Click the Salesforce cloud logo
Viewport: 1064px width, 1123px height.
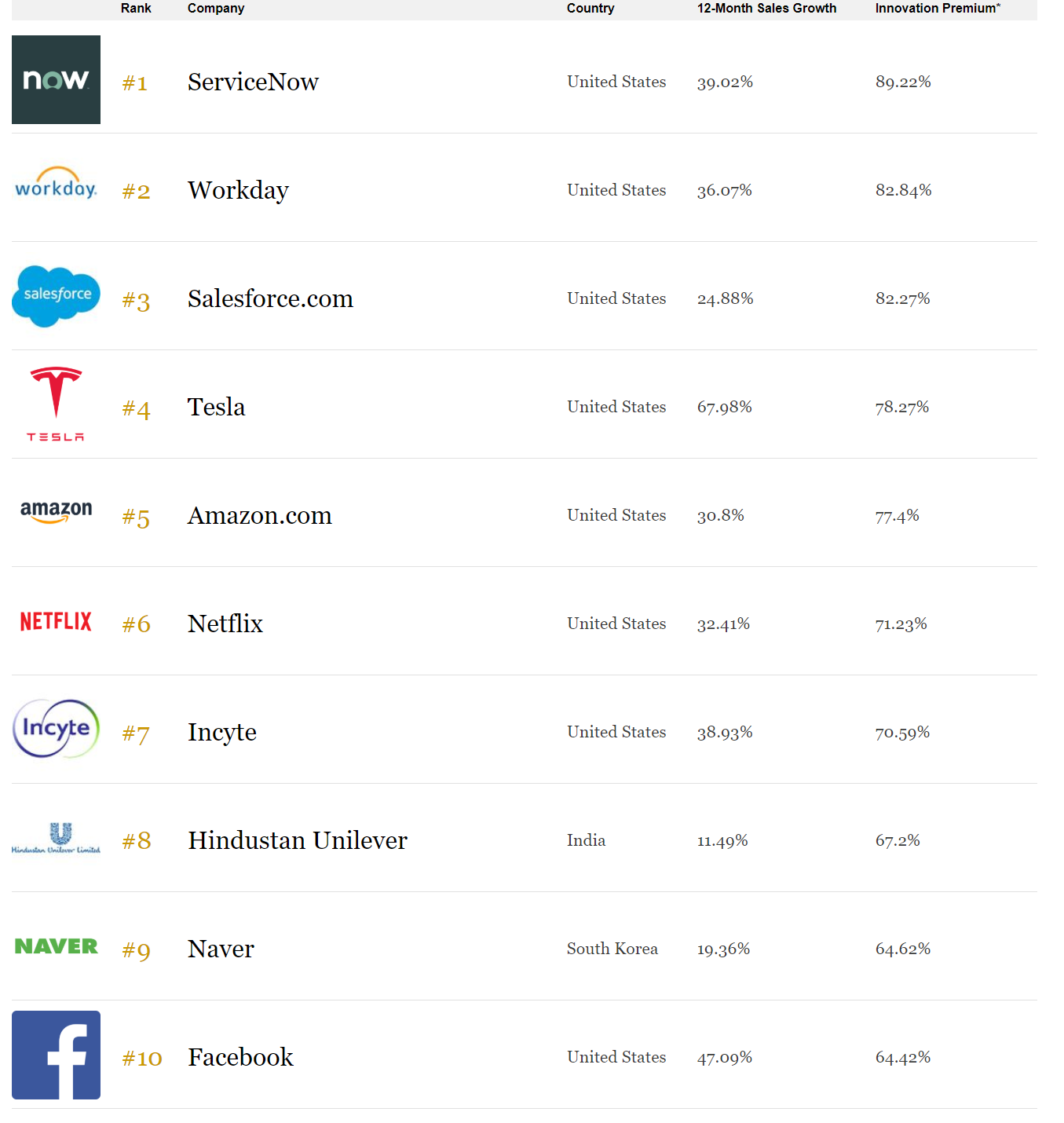(x=56, y=296)
